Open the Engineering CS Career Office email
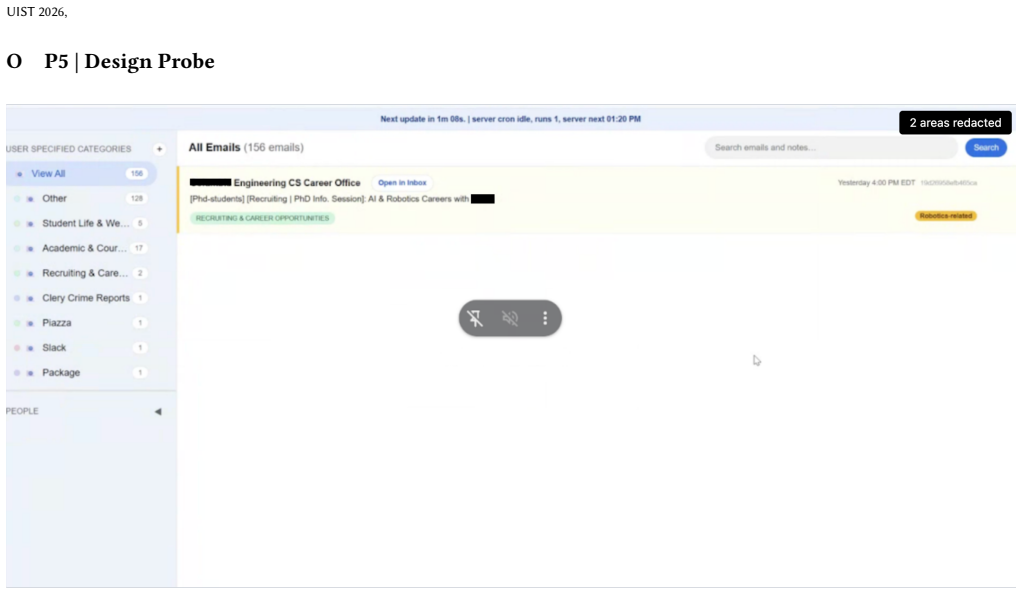 point(596,200)
